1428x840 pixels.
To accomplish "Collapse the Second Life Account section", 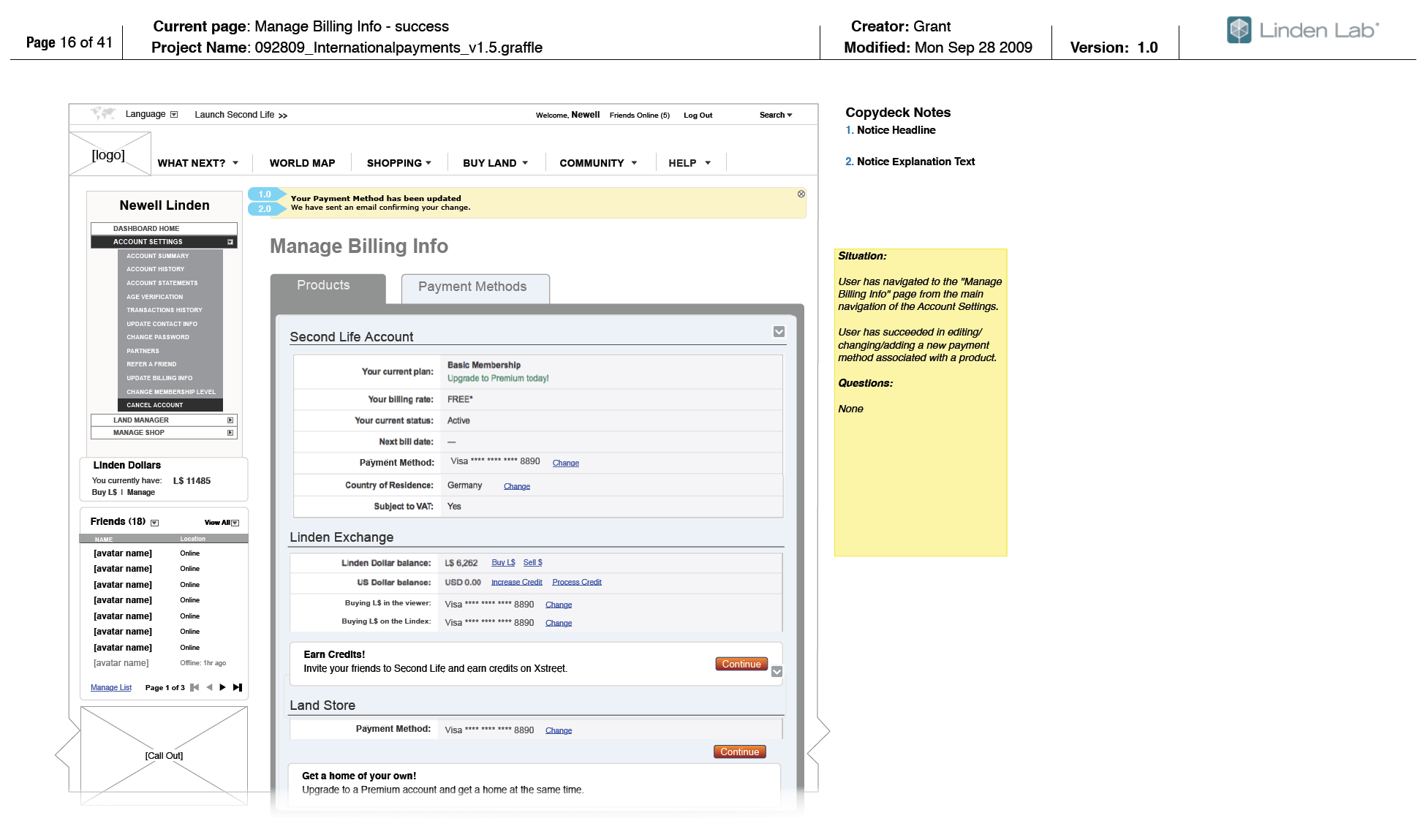I will click(x=779, y=332).
